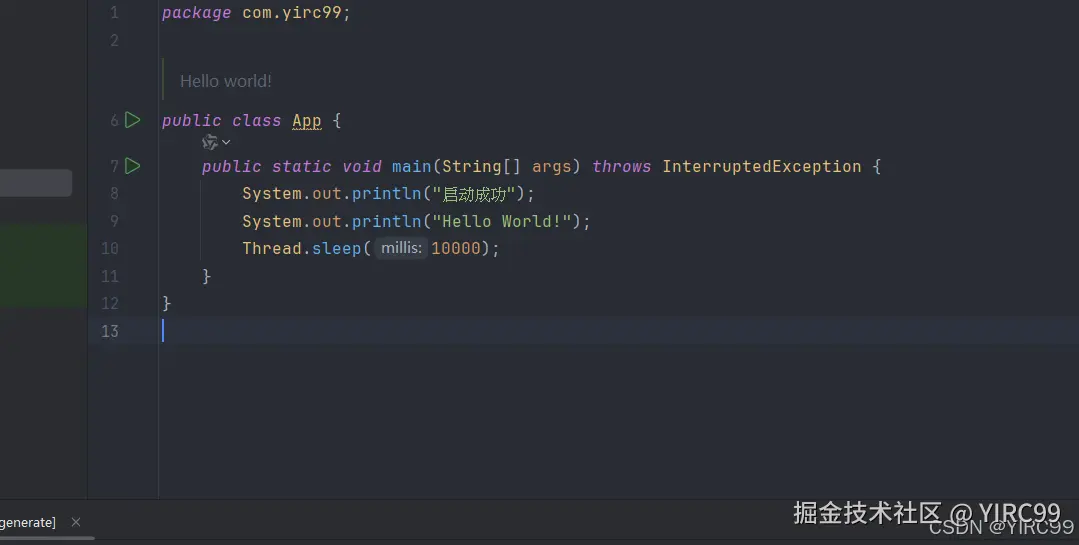
Task: Click the class name App
Action: [307, 120]
